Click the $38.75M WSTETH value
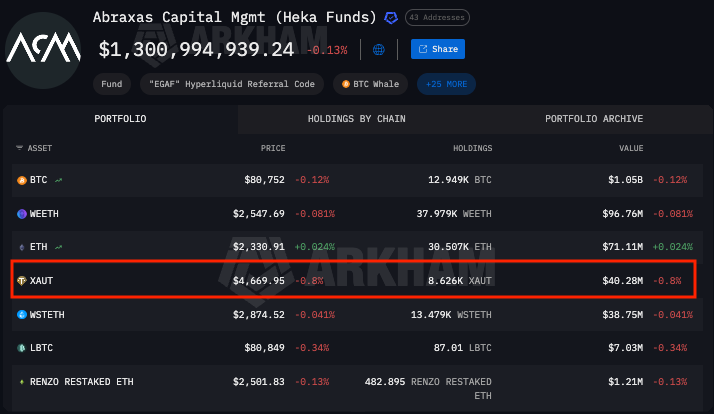The width and height of the screenshot is (714, 414). [622, 315]
